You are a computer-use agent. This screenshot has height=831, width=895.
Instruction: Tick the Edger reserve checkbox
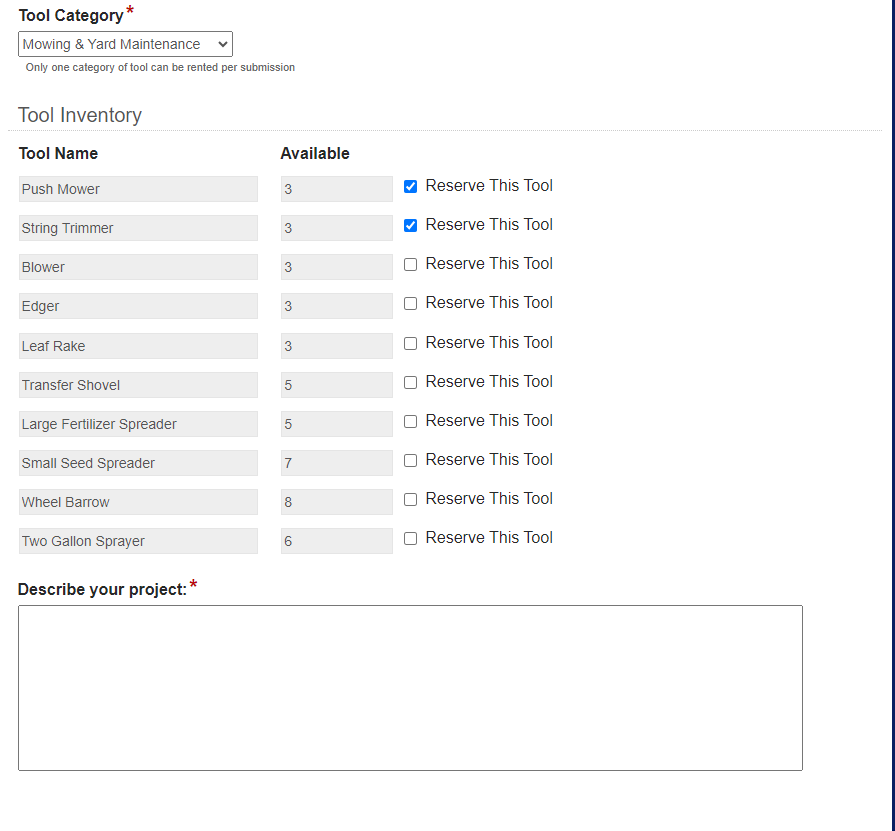pyautogui.click(x=410, y=304)
